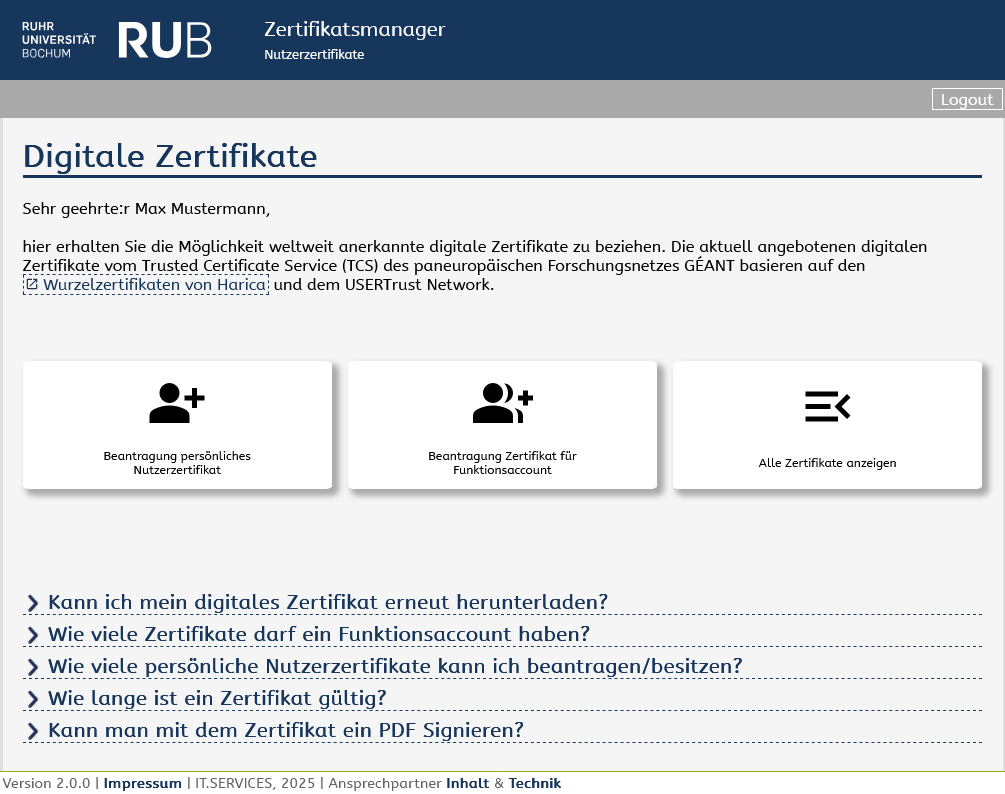Expand chevron for re-downloading digital certificate question
The image size is (1005, 794).
[33, 603]
